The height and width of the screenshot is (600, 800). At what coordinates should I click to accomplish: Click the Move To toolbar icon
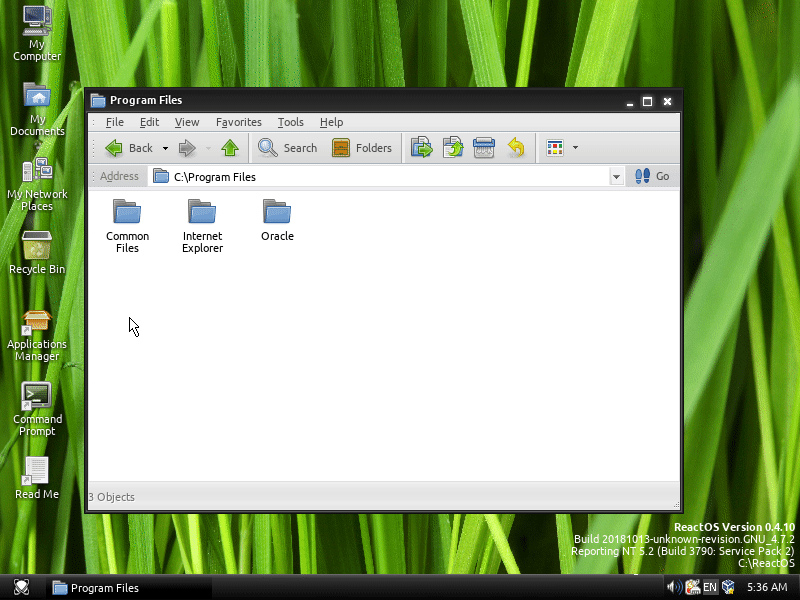coord(421,148)
